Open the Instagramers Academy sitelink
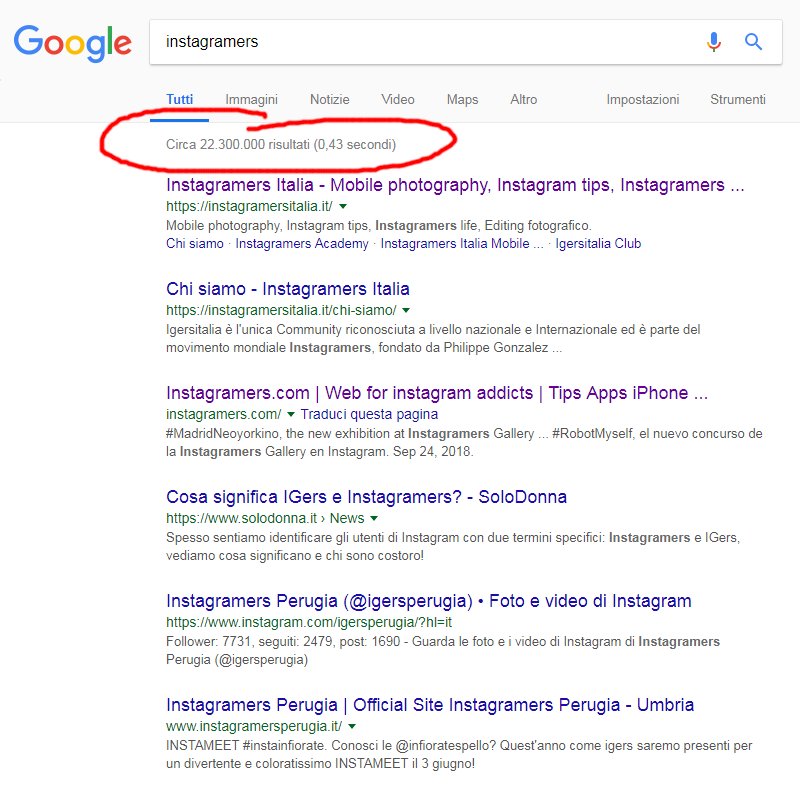 [x=302, y=244]
